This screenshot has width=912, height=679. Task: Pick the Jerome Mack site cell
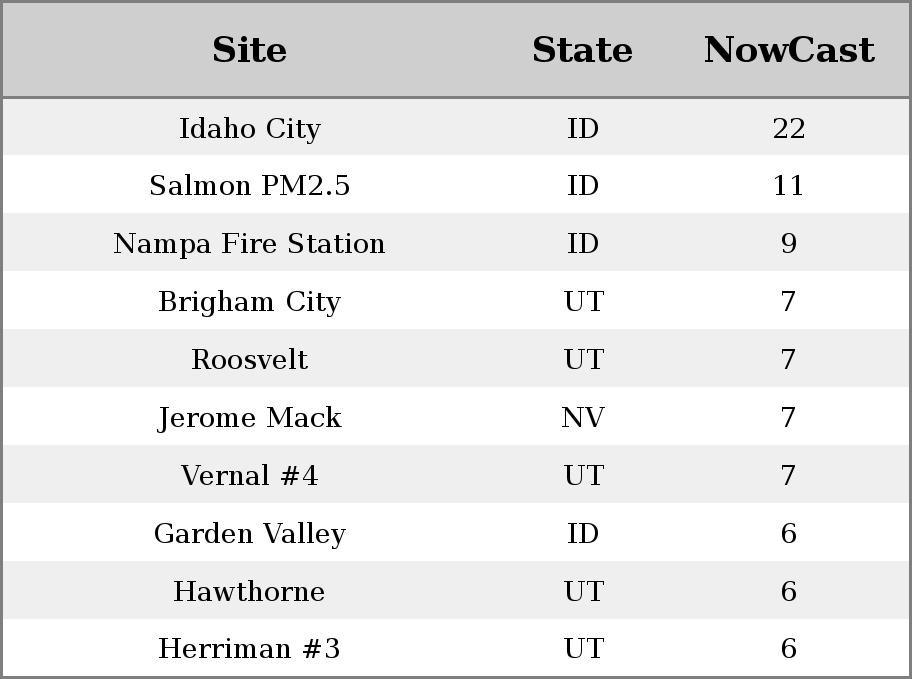[x=250, y=417]
